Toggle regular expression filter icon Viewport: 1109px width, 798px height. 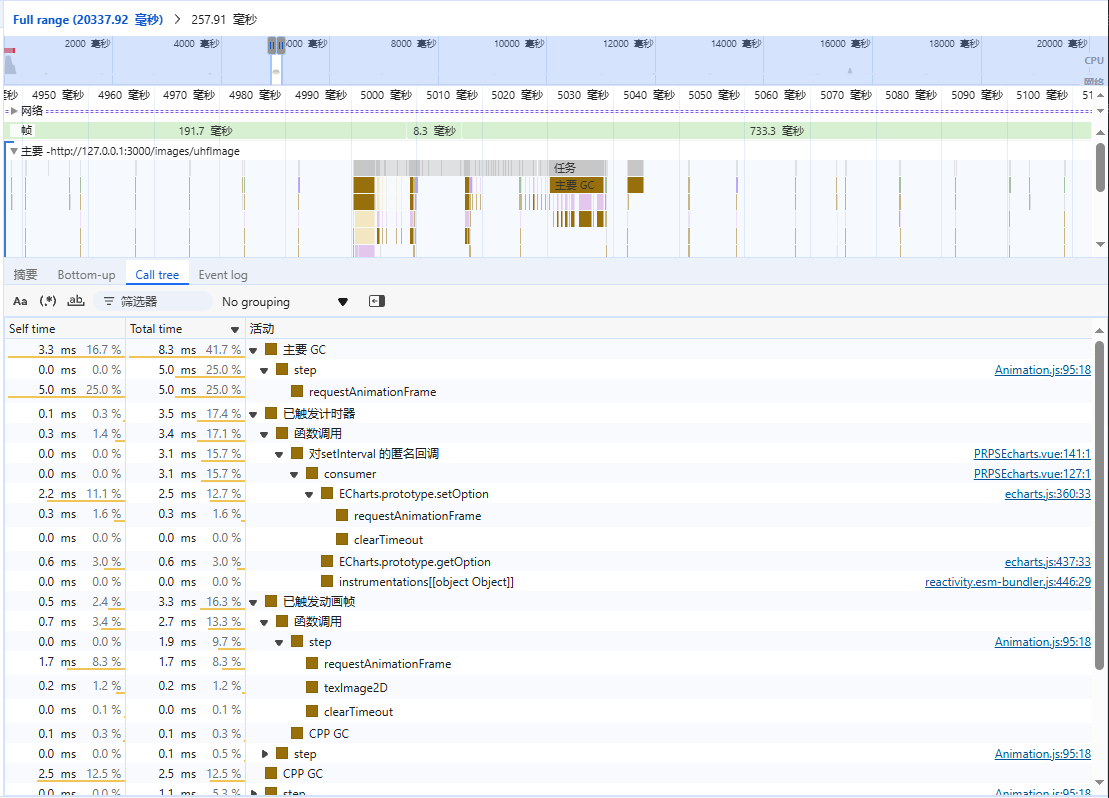pyautogui.click(x=47, y=301)
